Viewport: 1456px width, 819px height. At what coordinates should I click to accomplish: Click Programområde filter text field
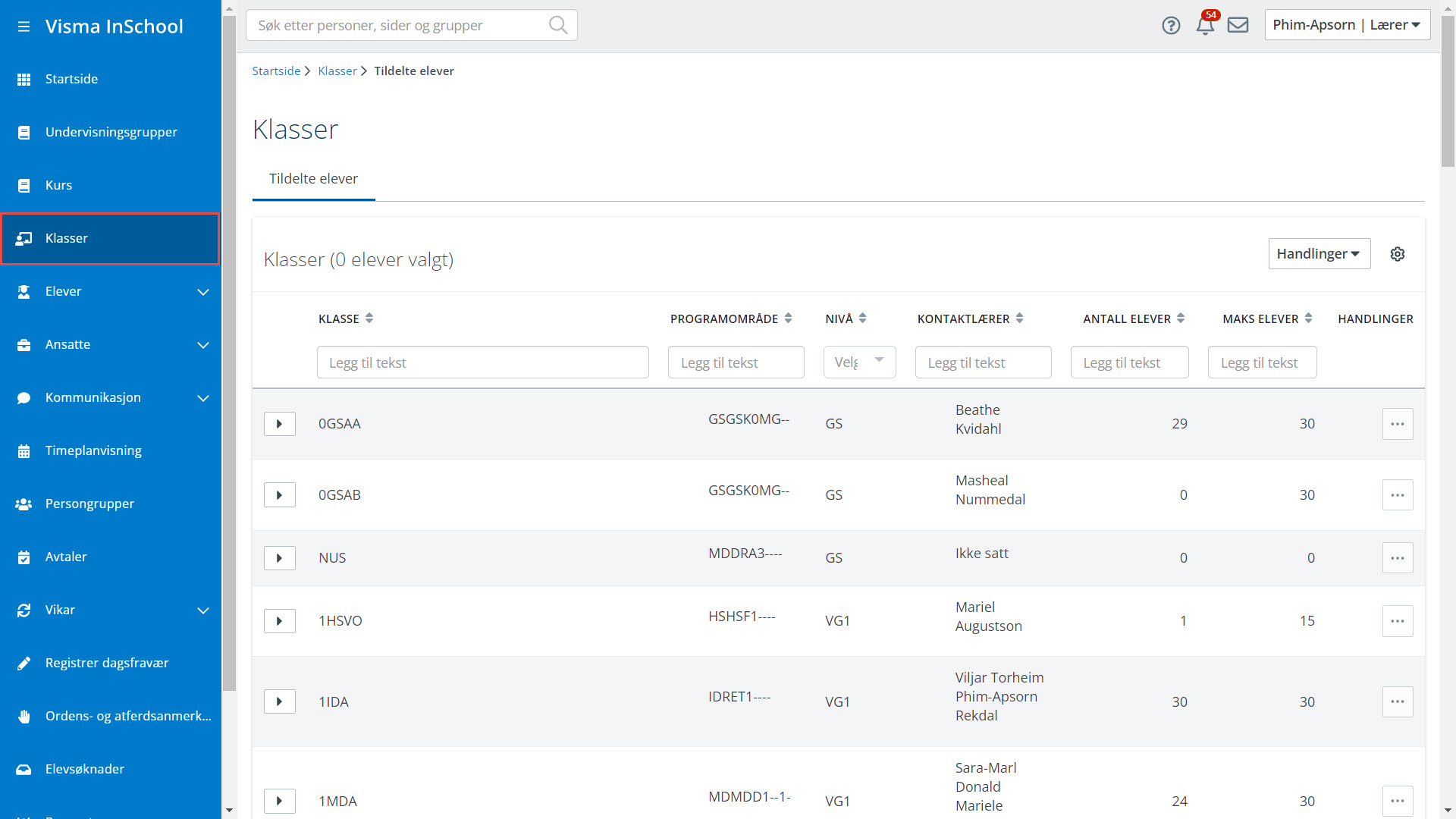pyautogui.click(x=736, y=362)
